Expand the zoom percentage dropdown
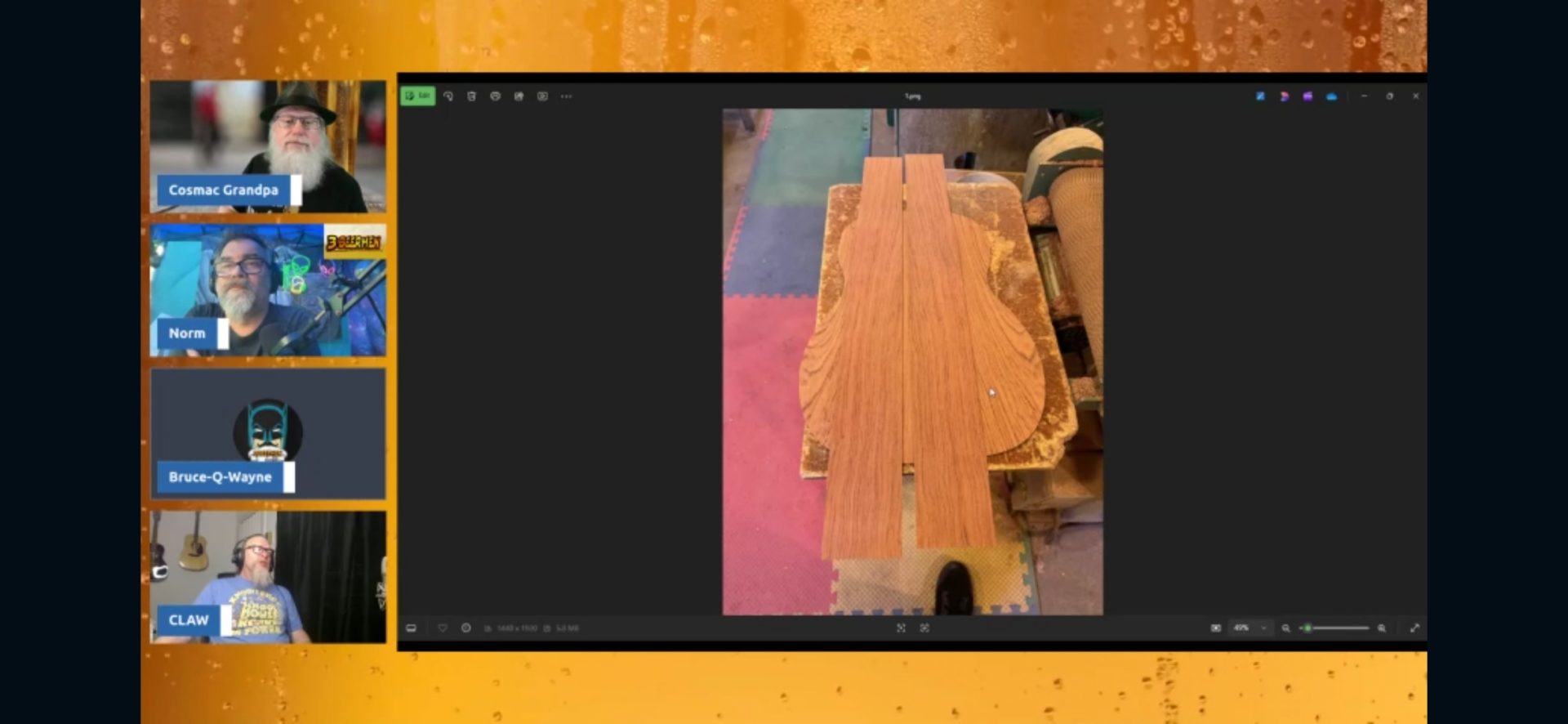The width and height of the screenshot is (1568, 724). coord(1263,628)
